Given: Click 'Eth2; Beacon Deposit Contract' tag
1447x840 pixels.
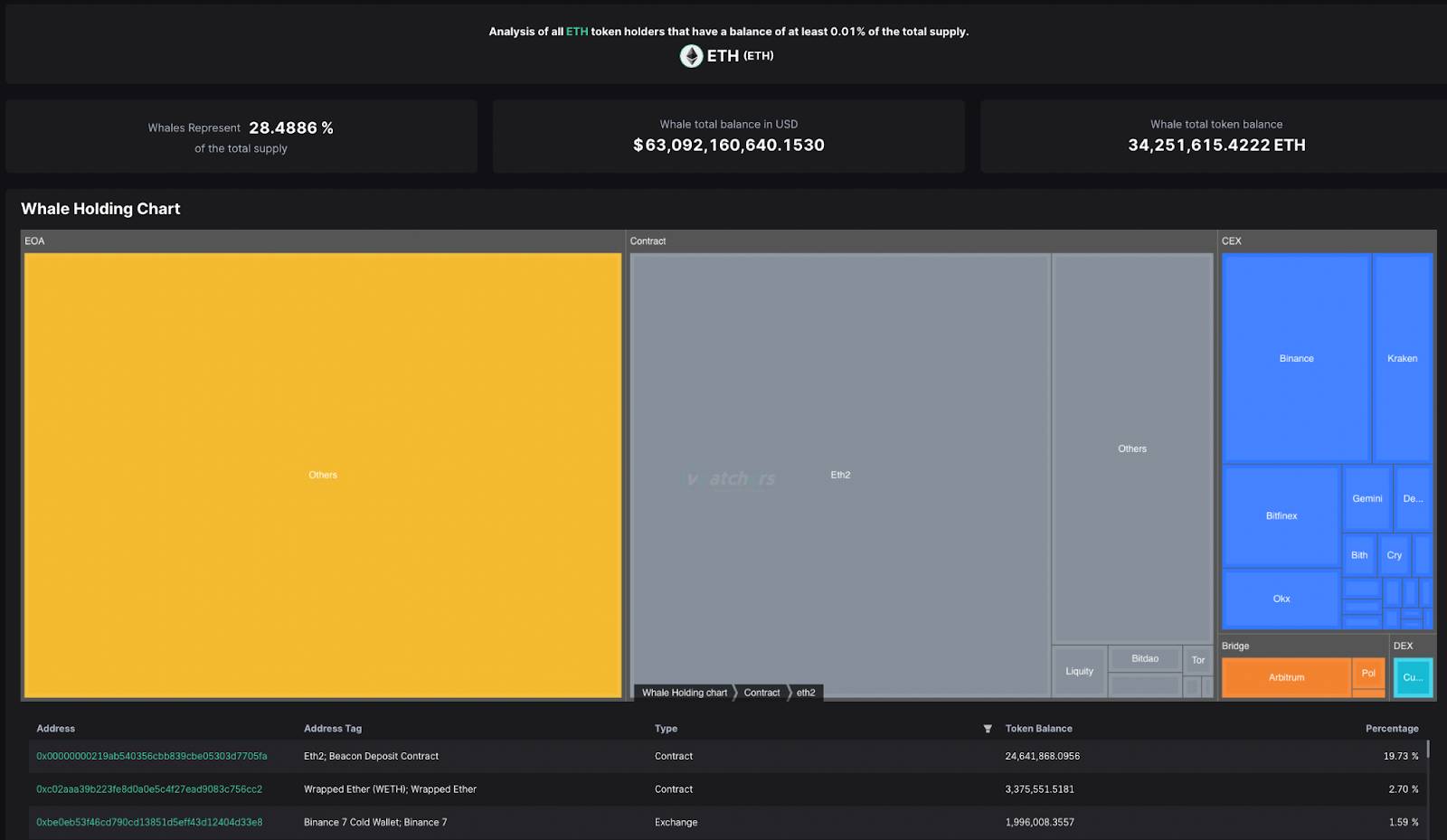Looking at the screenshot, I should [371, 756].
